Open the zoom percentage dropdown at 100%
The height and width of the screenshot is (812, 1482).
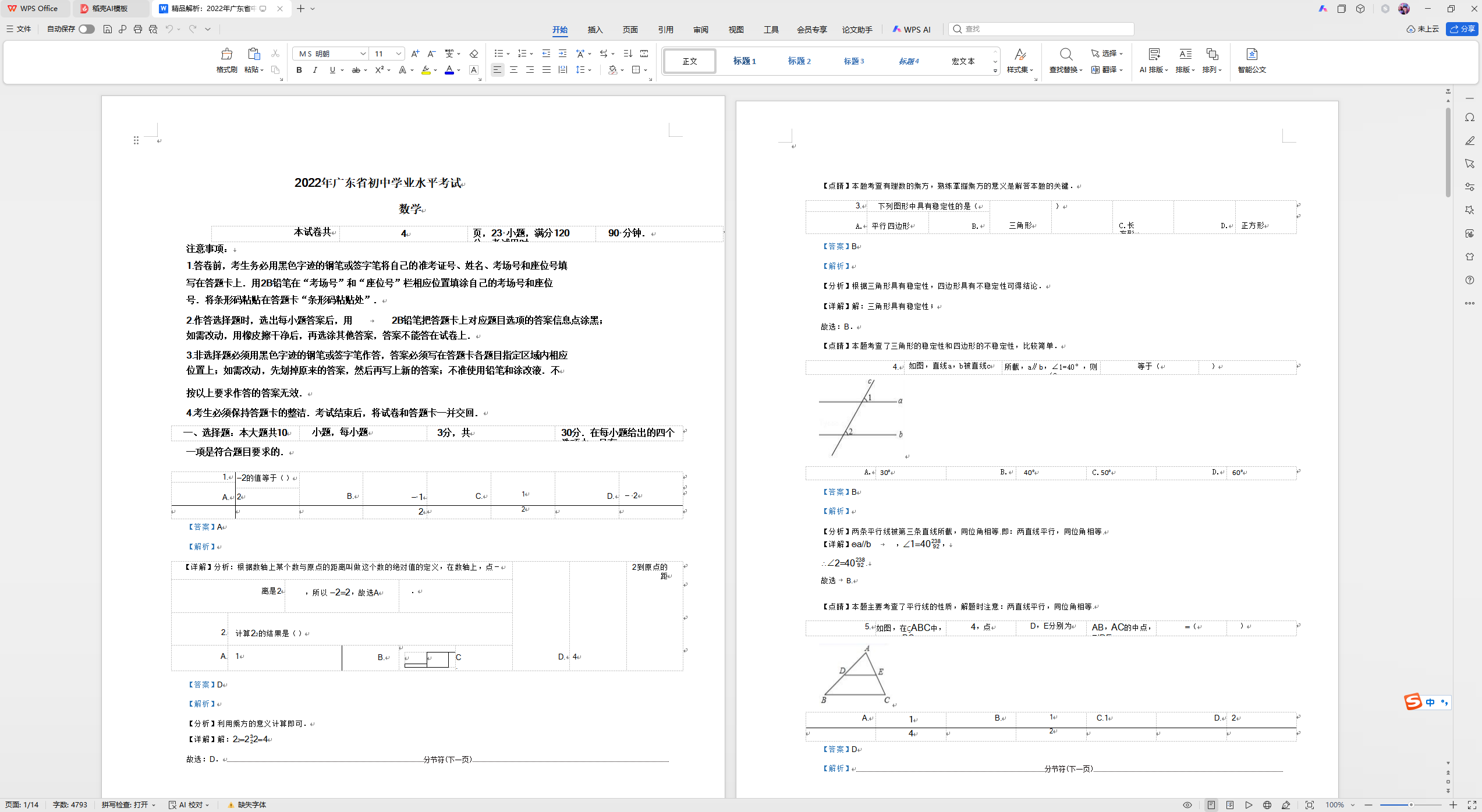click(x=1352, y=805)
